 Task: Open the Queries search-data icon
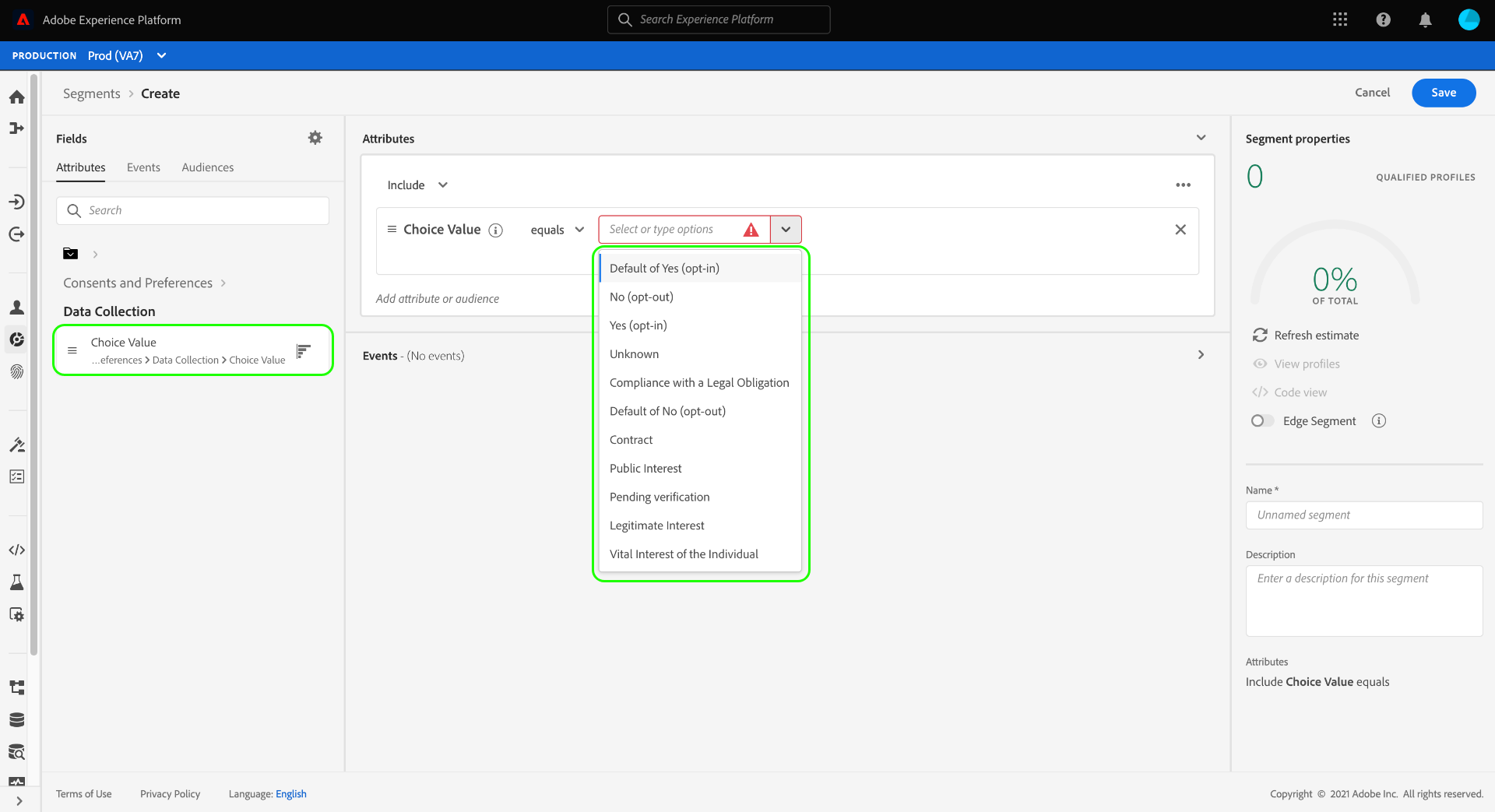tap(16, 752)
